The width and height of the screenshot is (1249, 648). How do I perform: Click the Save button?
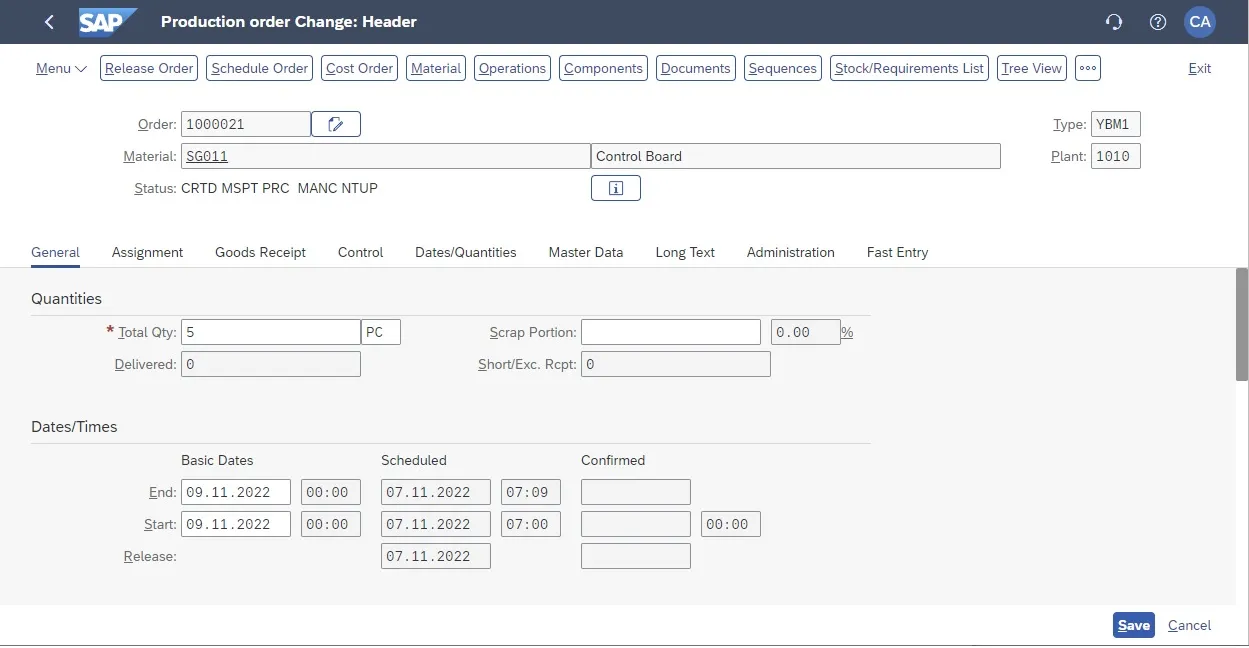point(1133,625)
